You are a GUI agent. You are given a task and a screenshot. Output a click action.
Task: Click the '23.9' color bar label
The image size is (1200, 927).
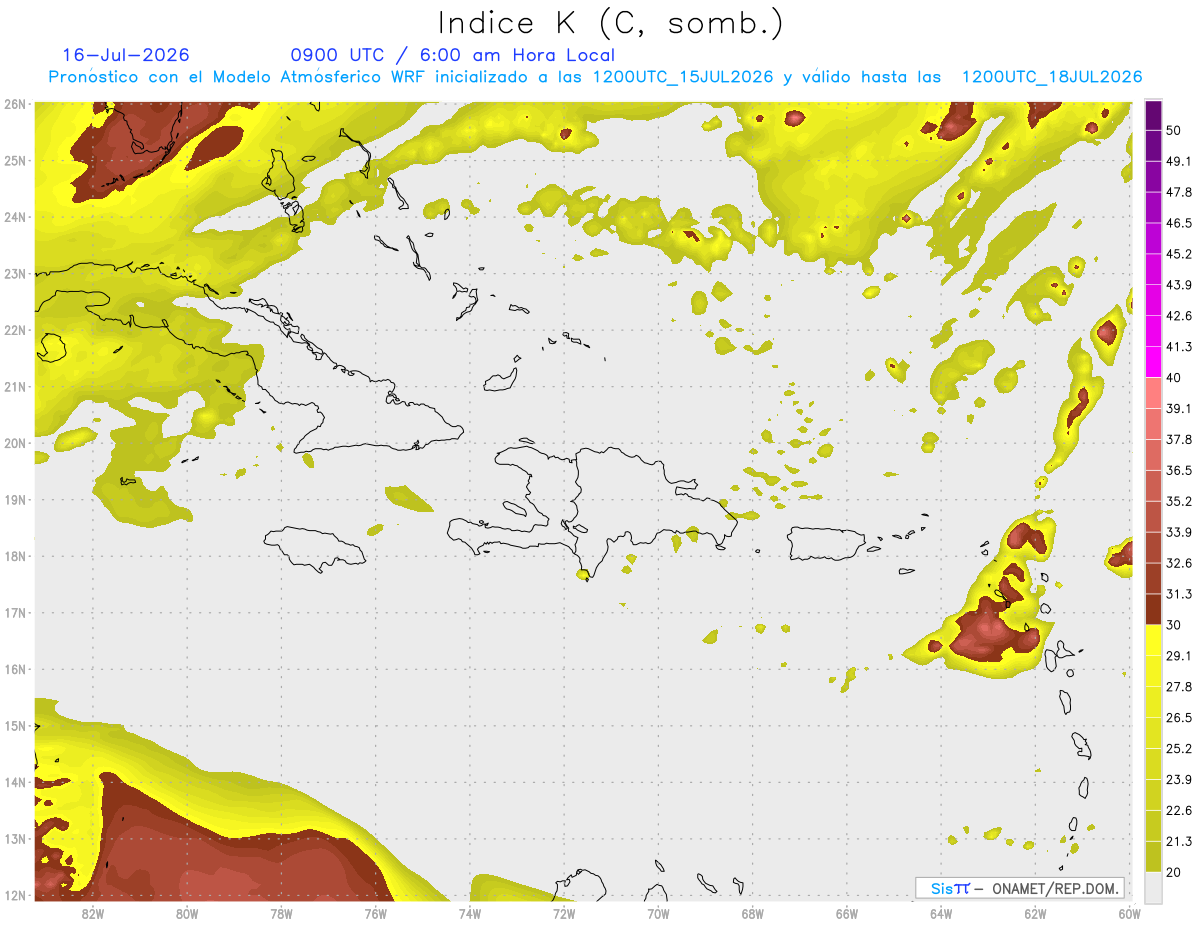point(1179,780)
